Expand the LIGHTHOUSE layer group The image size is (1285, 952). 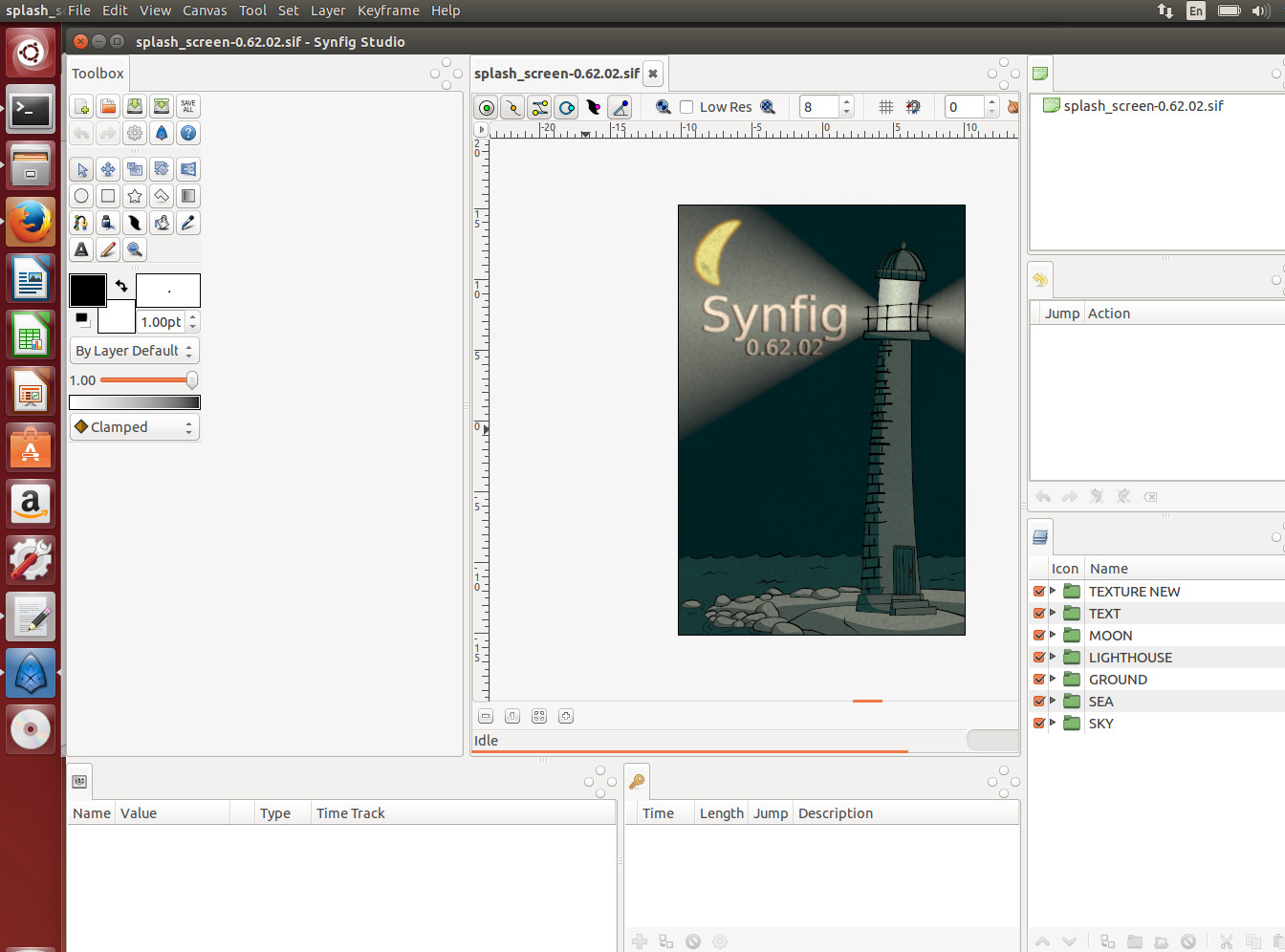tap(1053, 657)
